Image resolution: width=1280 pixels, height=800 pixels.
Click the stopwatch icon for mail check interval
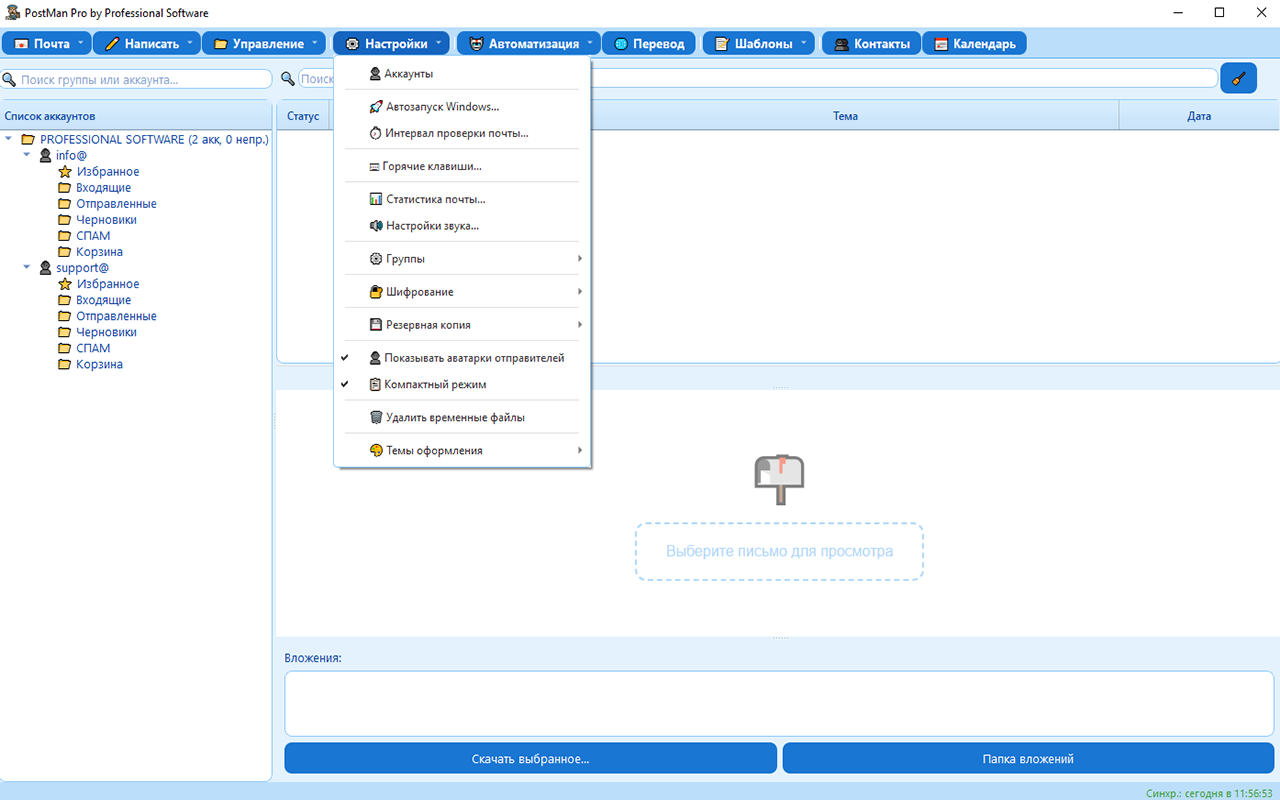pyautogui.click(x=376, y=133)
